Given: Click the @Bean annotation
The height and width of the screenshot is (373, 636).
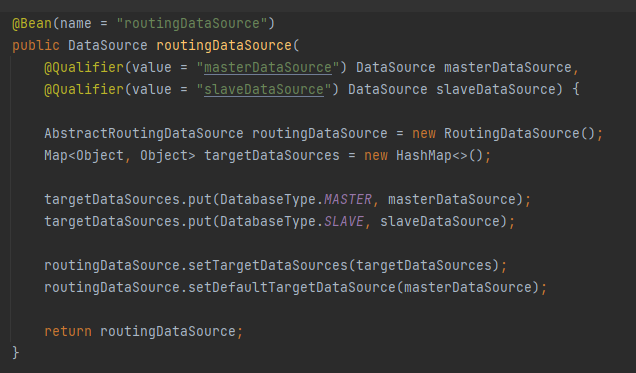Looking at the screenshot, I should (x=32, y=23).
